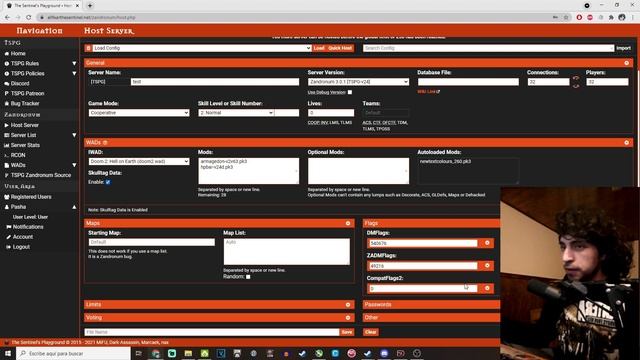Click the Server Name text field
The height and width of the screenshot is (360, 640).
click(x=215, y=82)
